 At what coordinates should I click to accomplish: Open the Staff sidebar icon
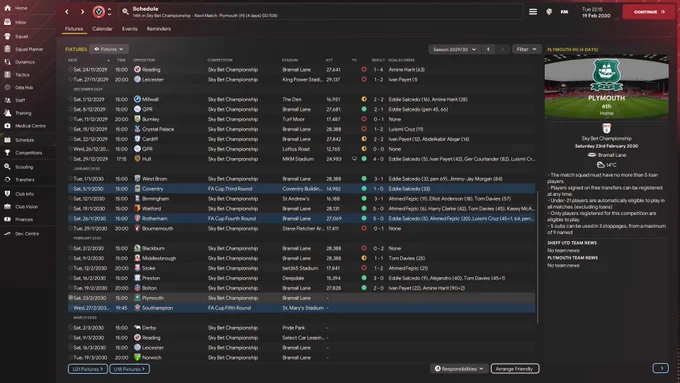(x=7, y=100)
